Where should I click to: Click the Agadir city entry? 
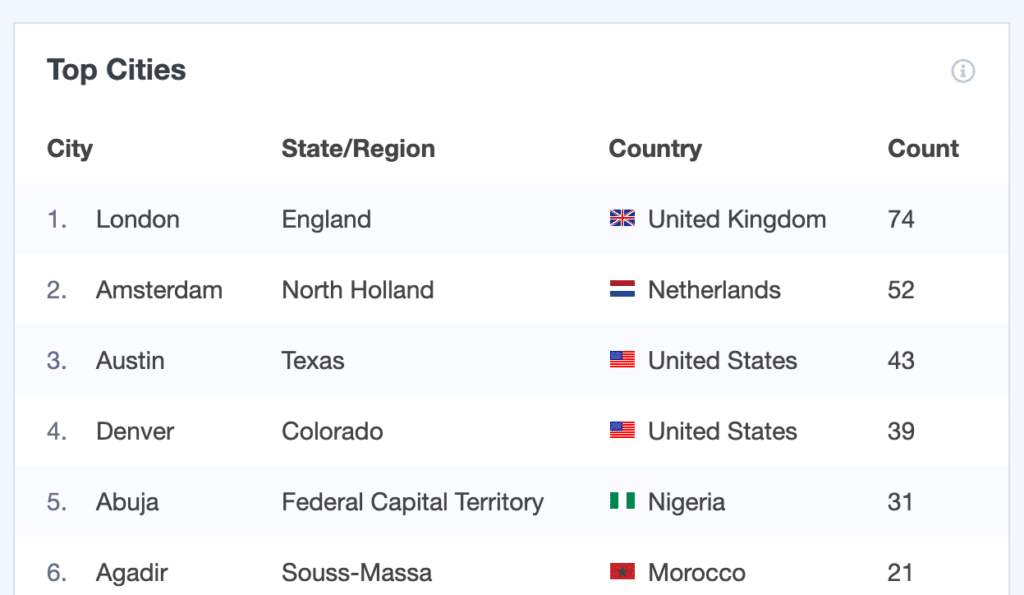131,572
